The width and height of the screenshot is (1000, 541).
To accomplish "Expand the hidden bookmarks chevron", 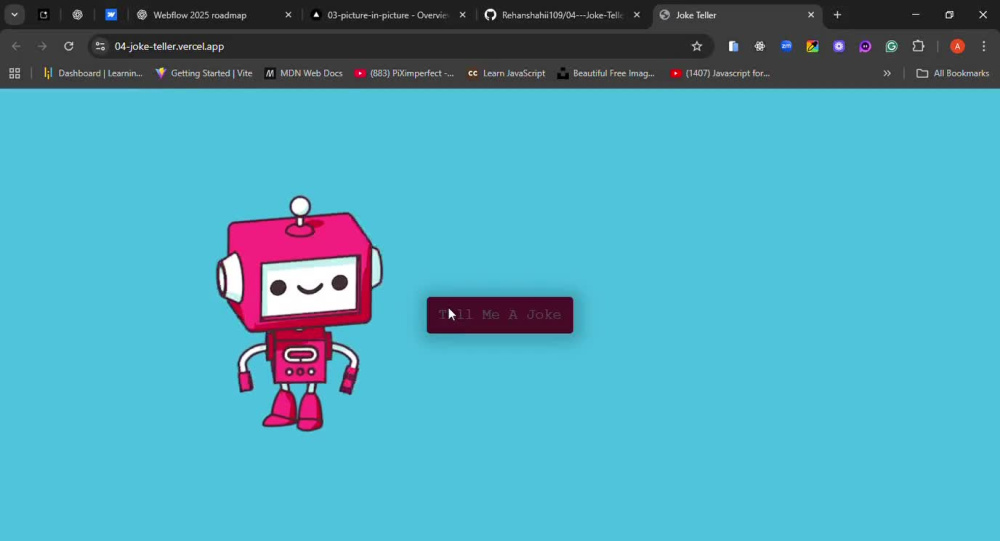I will pos(886,73).
